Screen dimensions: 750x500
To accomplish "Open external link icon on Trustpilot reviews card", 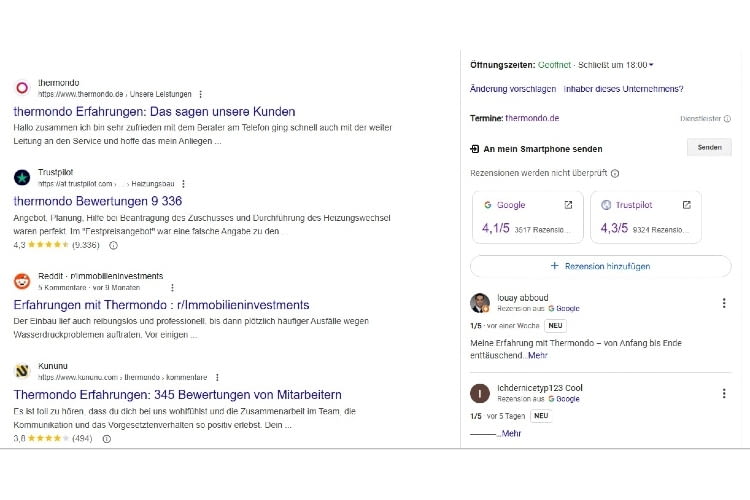I will coord(686,205).
